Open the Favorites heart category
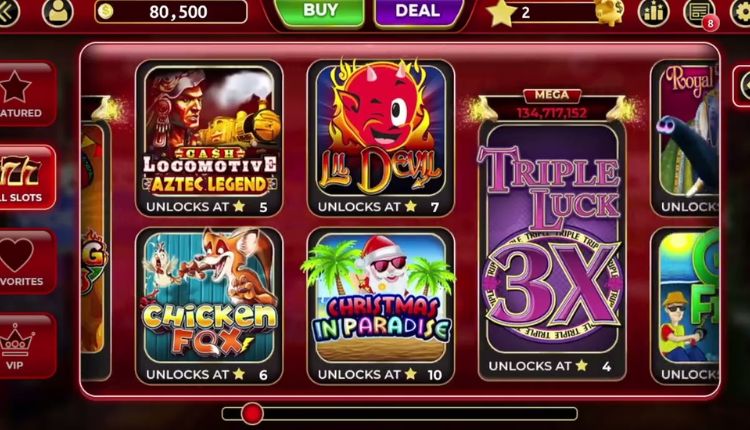The width and height of the screenshot is (750, 430). point(27,261)
